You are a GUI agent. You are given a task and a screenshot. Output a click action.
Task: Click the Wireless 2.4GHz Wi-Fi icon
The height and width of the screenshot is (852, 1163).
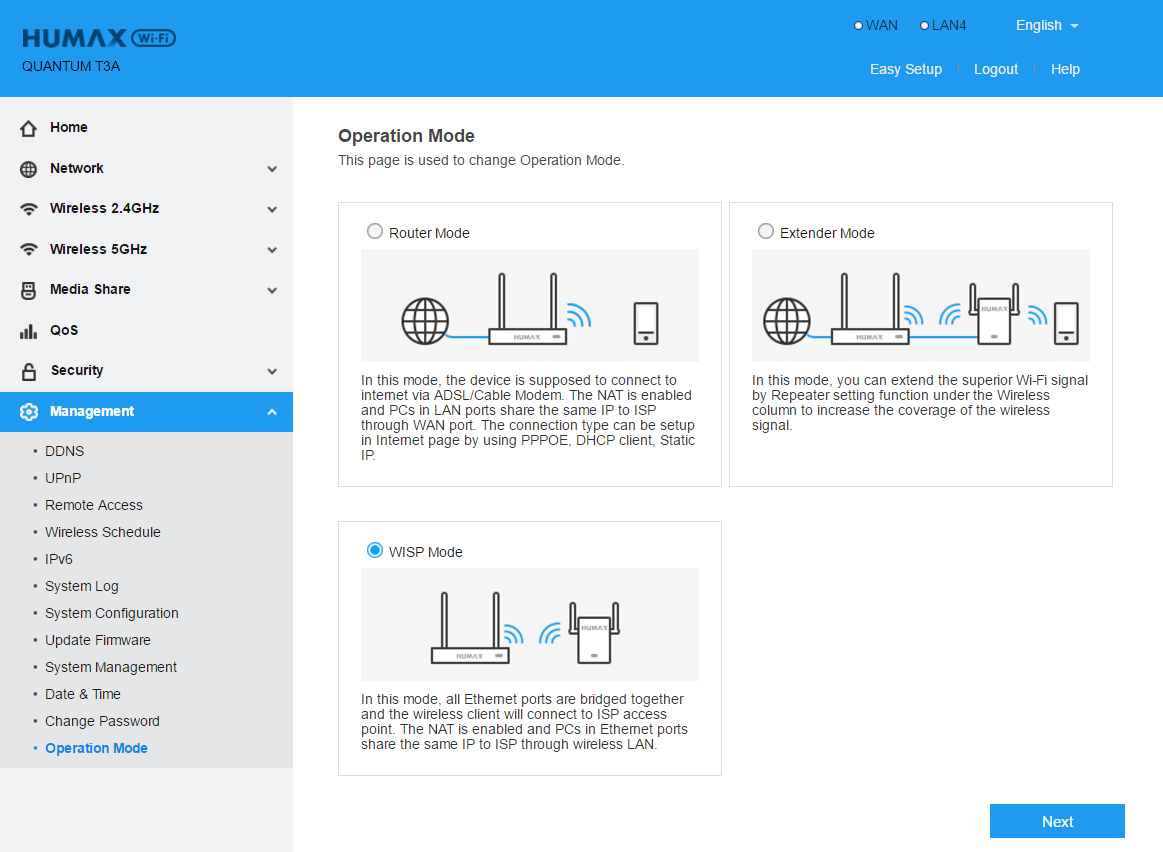point(28,209)
